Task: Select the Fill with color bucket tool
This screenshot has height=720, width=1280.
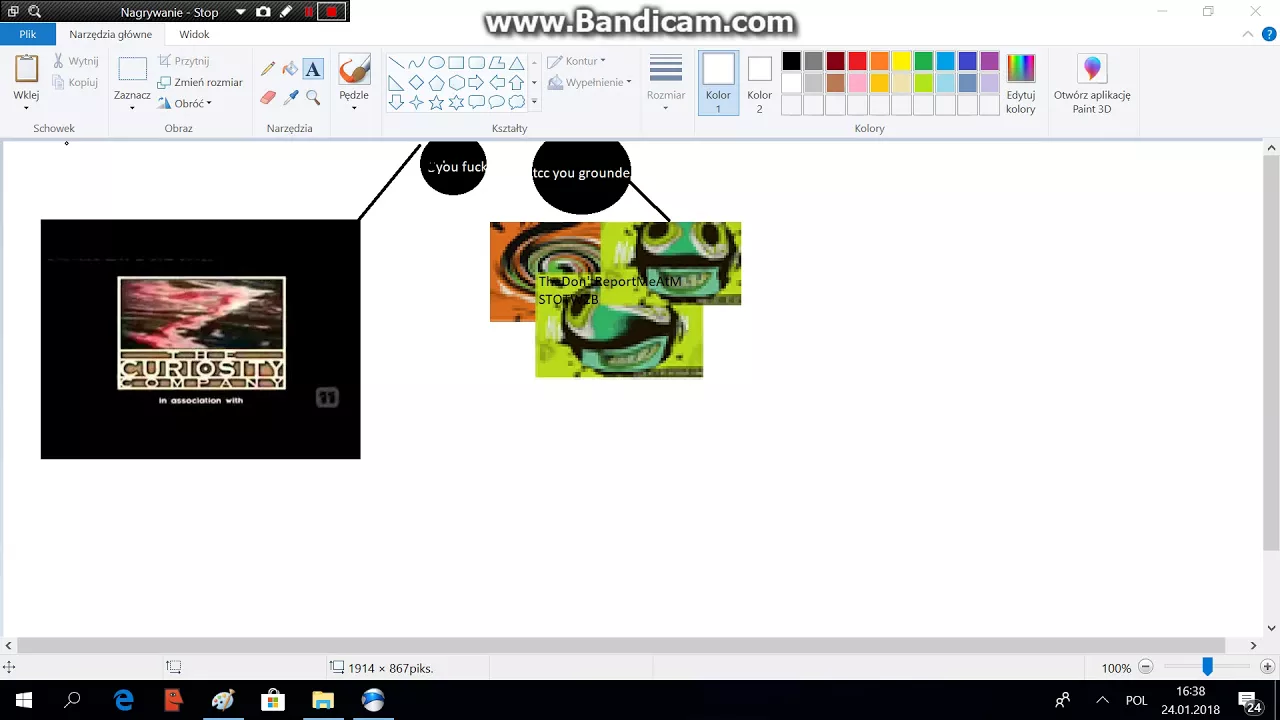Action: coord(290,69)
